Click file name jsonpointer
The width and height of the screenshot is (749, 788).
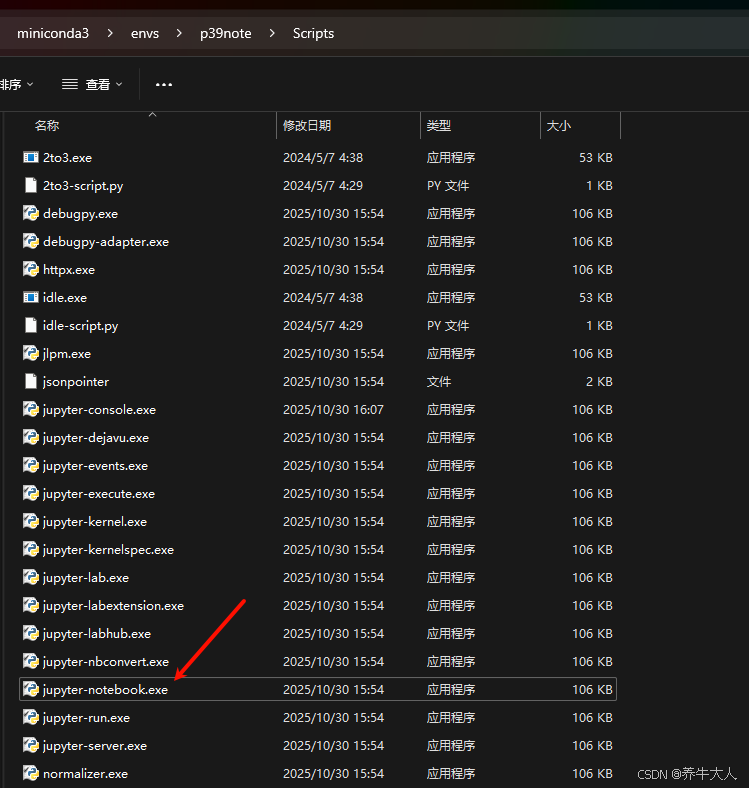click(x=75, y=382)
